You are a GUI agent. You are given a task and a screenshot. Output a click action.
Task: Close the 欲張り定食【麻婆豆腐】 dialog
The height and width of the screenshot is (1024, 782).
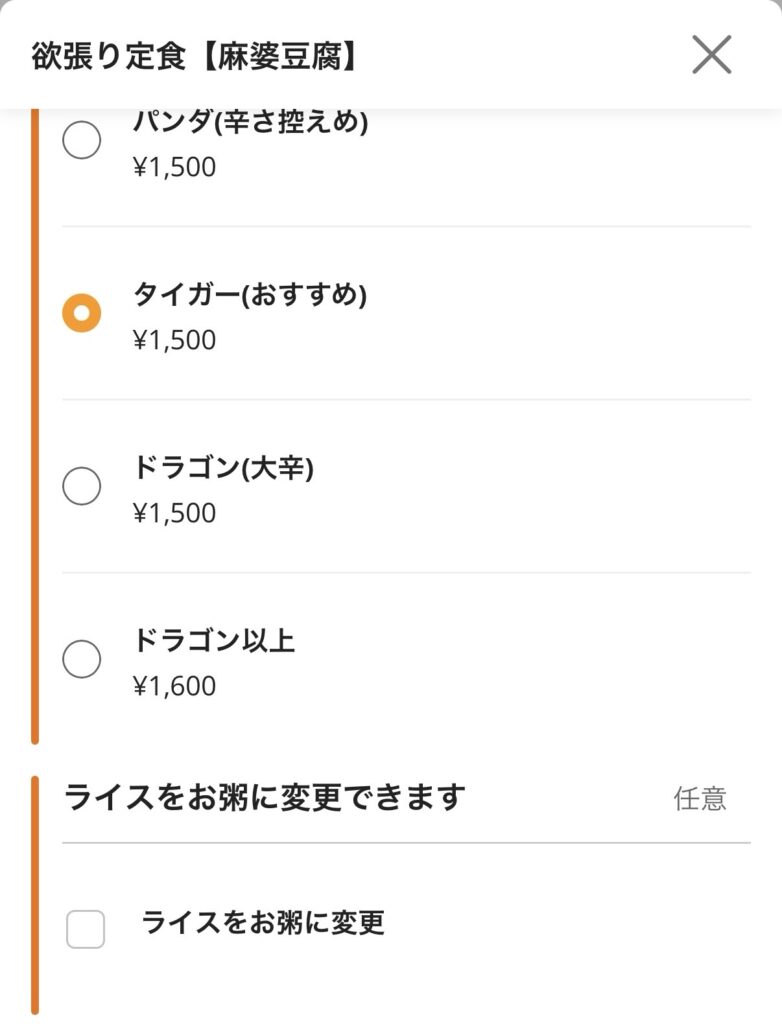click(x=711, y=55)
